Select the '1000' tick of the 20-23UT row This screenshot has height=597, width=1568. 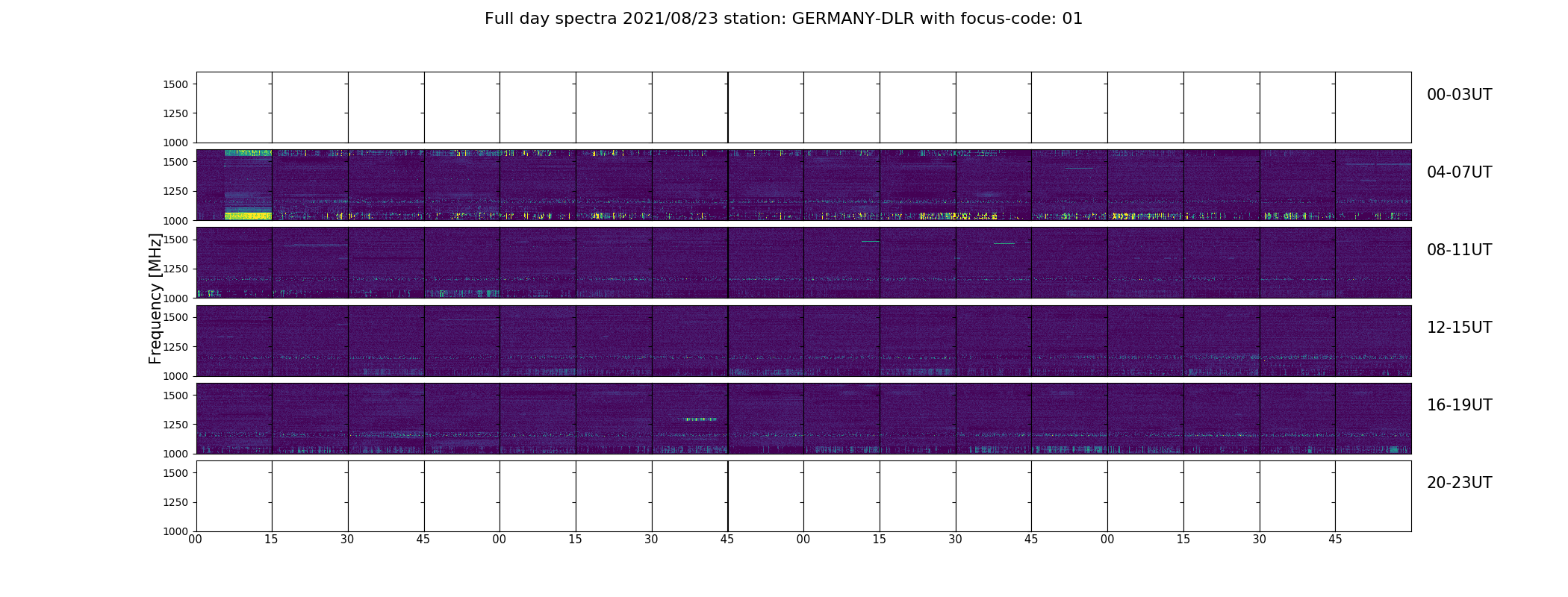click(x=175, y=531)
